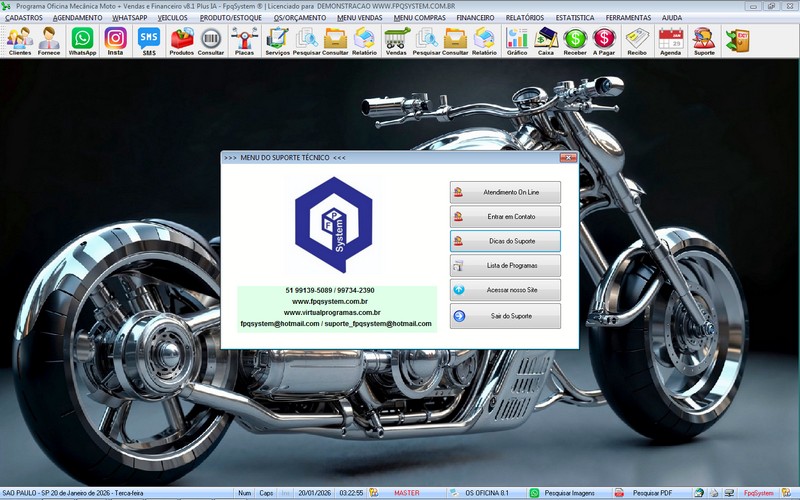This screenshot has height=500, width=800.
Task: Click the Consultar folder icon left of Gráfico's Relatório
Action: (x=455, y=41)
